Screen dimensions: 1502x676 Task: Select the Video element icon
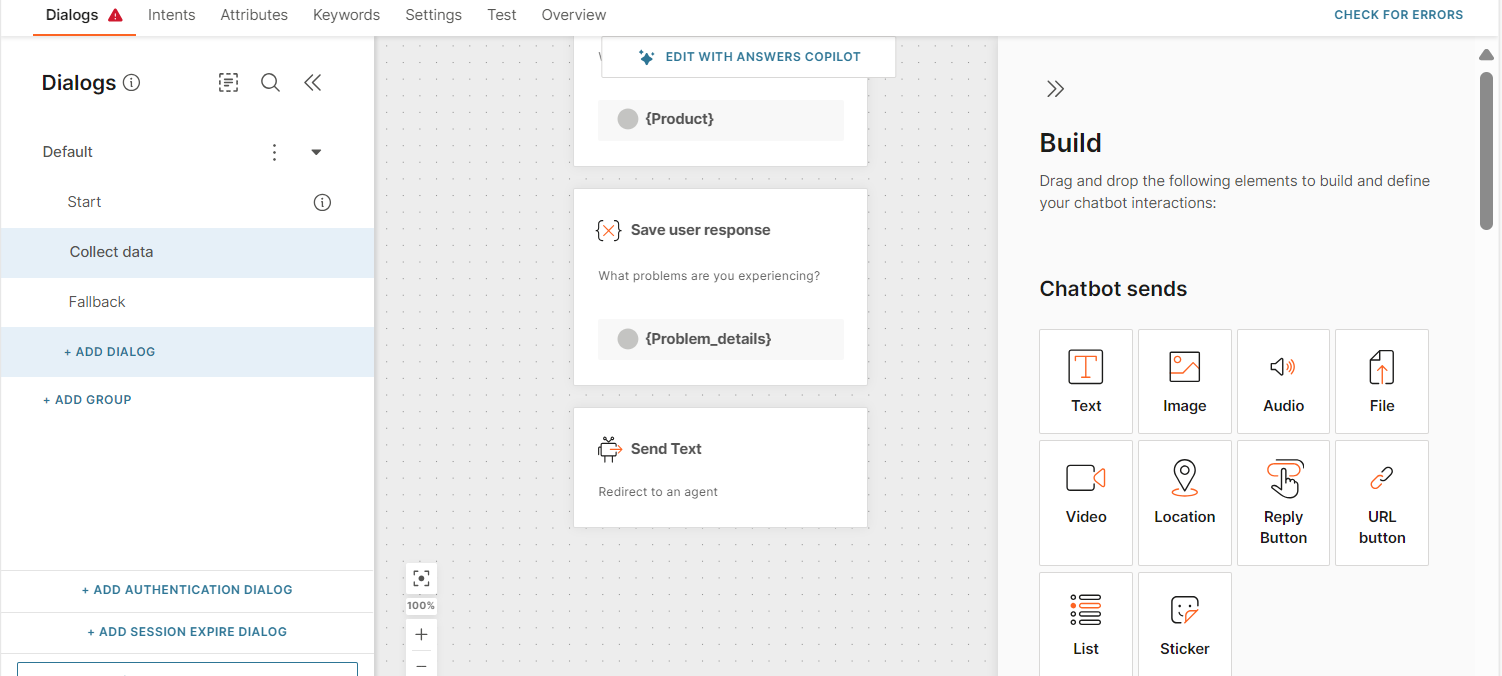[x=1085, y=479]
